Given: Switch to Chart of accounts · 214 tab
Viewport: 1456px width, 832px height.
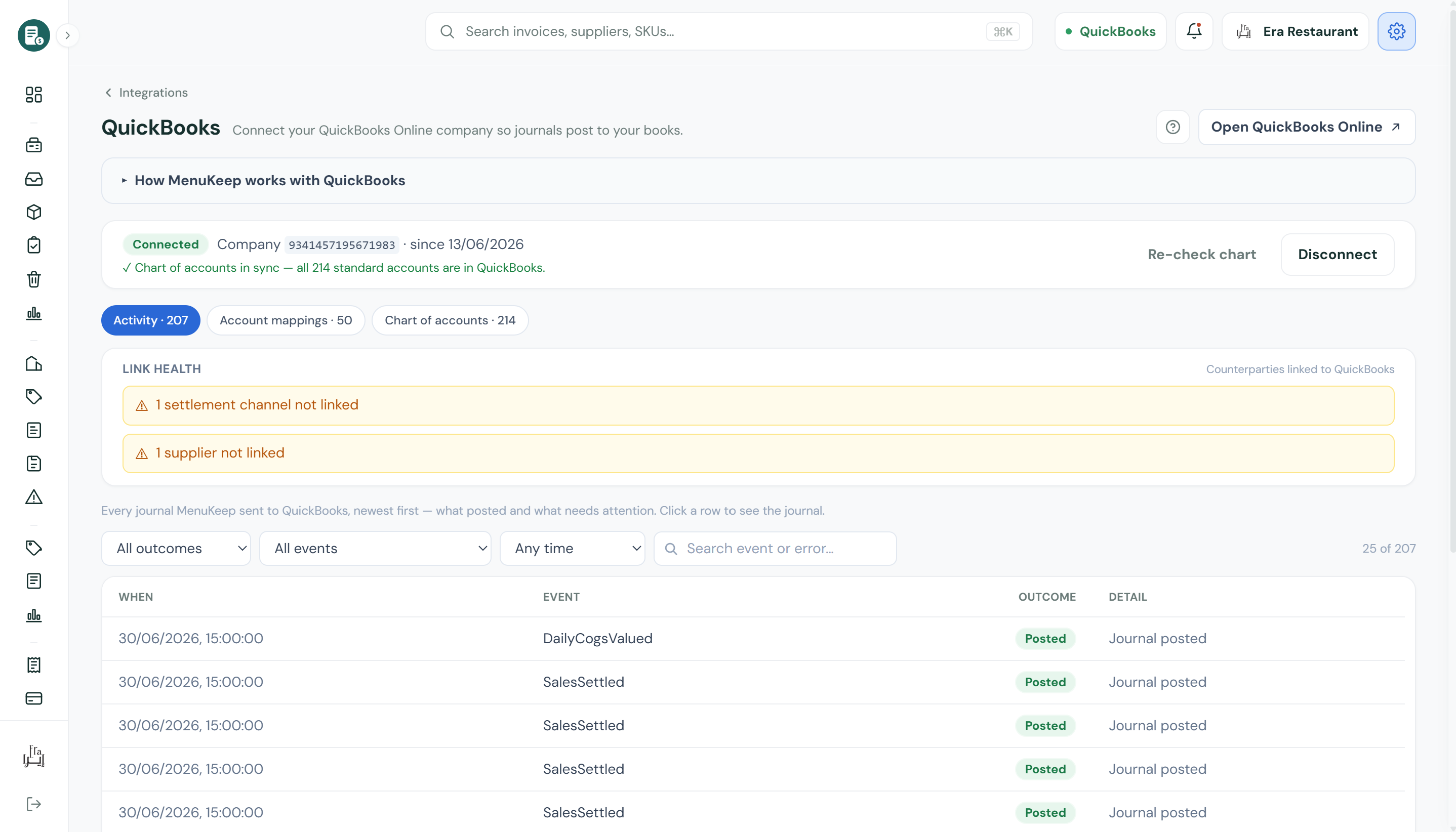Looking at the screenshot, I should [450, 320].
